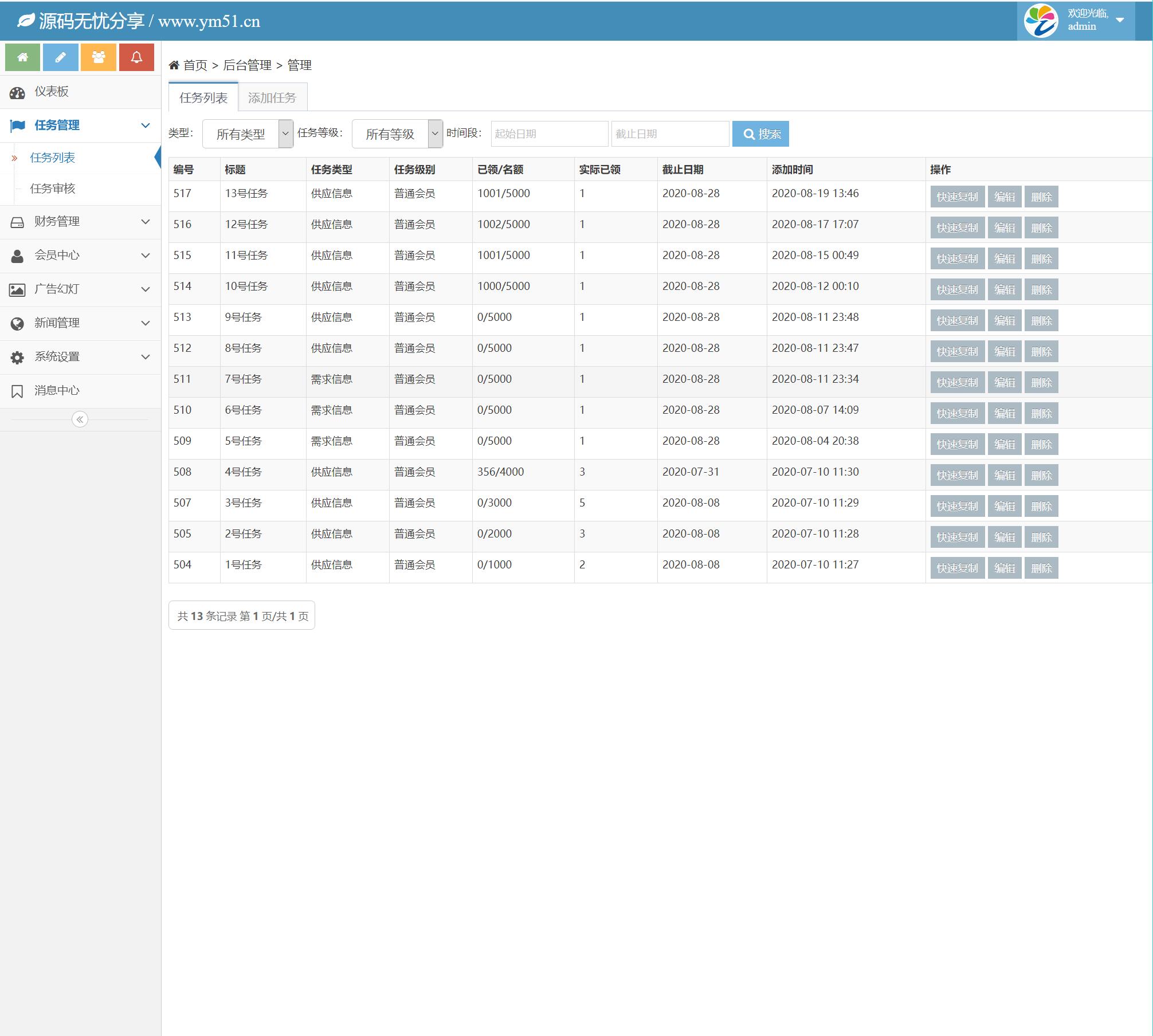The image size is (1153, 1036).
Task: Click the user avatar logo icon
Action: [1041, 21]
